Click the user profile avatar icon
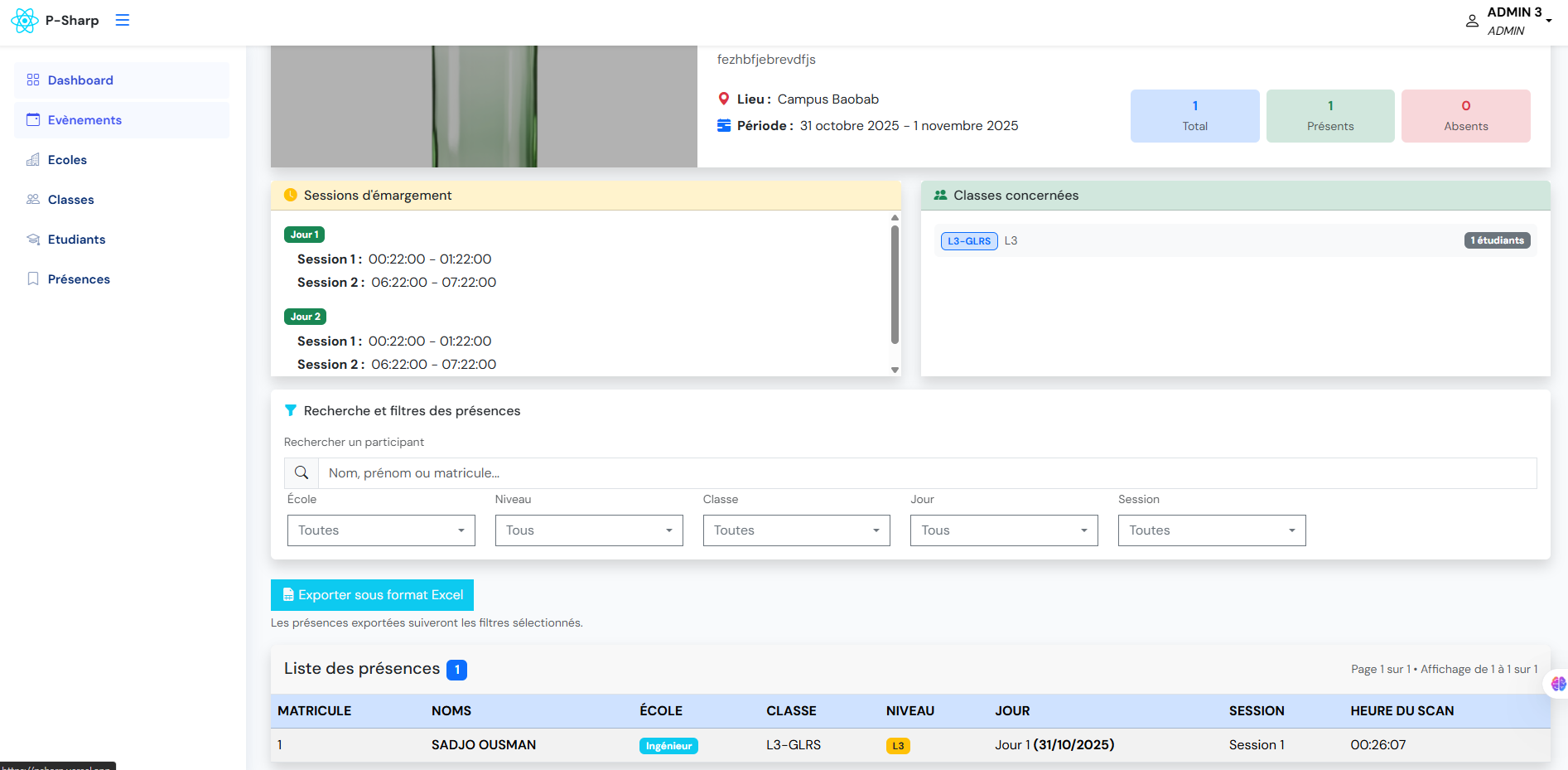The width and height of the screenshot is (1568, 770). 1472,22
